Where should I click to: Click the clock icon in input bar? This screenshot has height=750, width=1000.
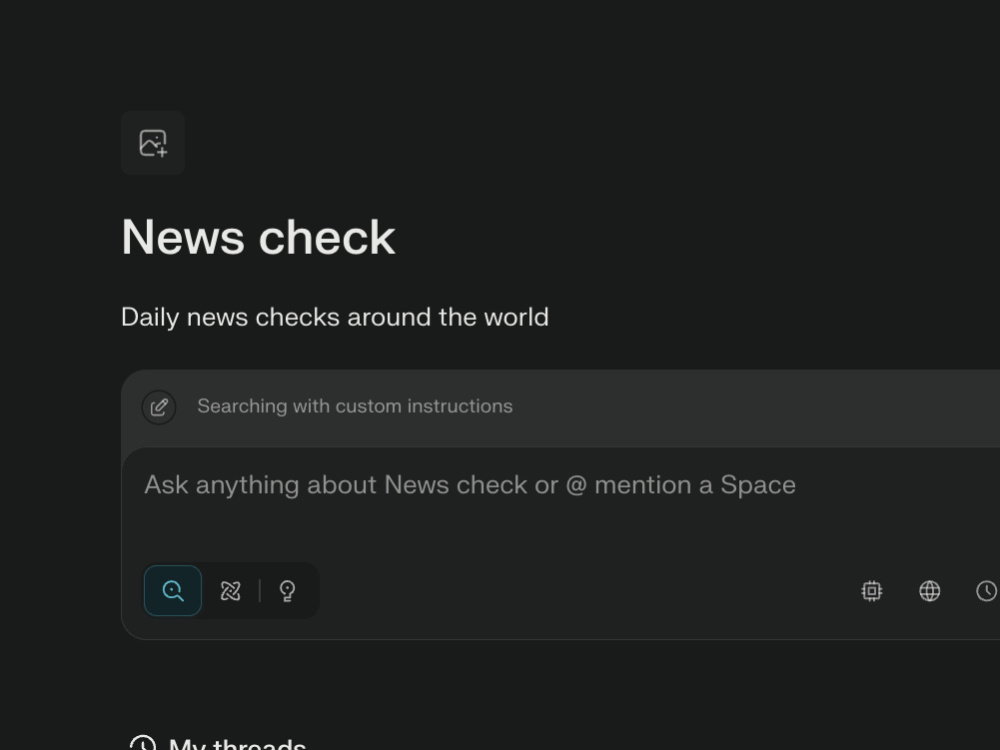pos(987,591)
